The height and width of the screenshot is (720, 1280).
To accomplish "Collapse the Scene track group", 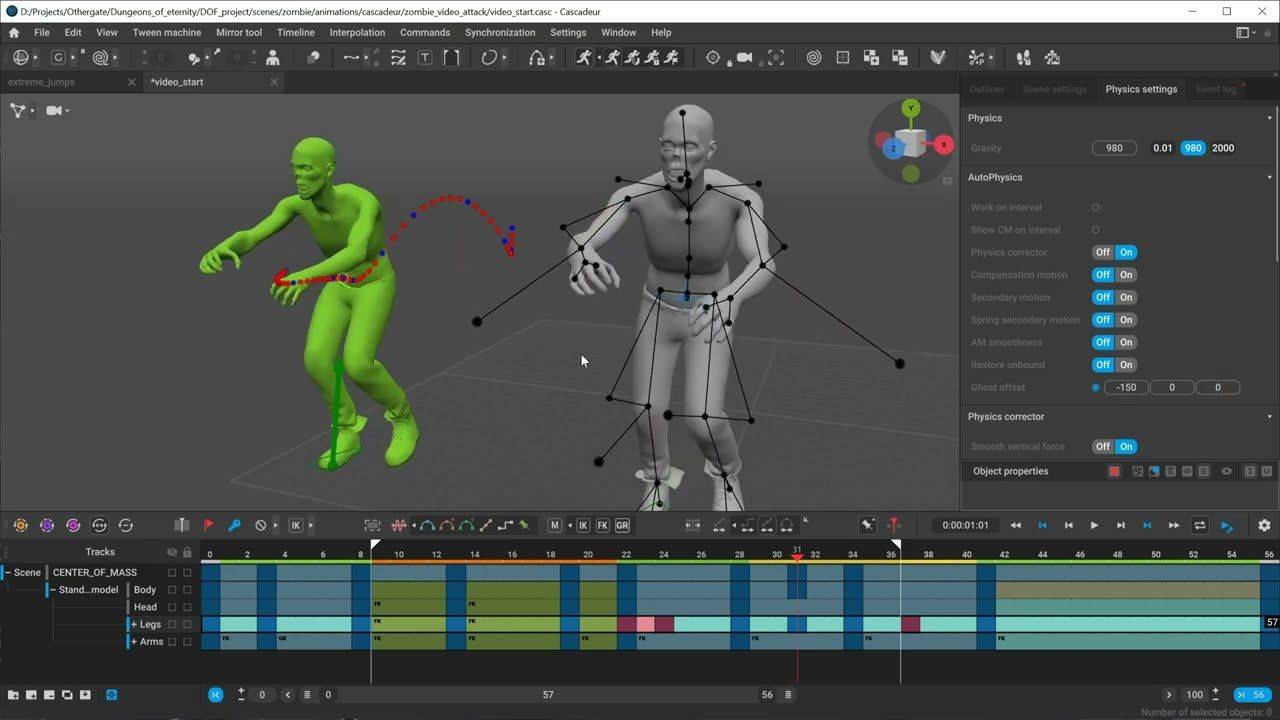I will tap(8, 573).
